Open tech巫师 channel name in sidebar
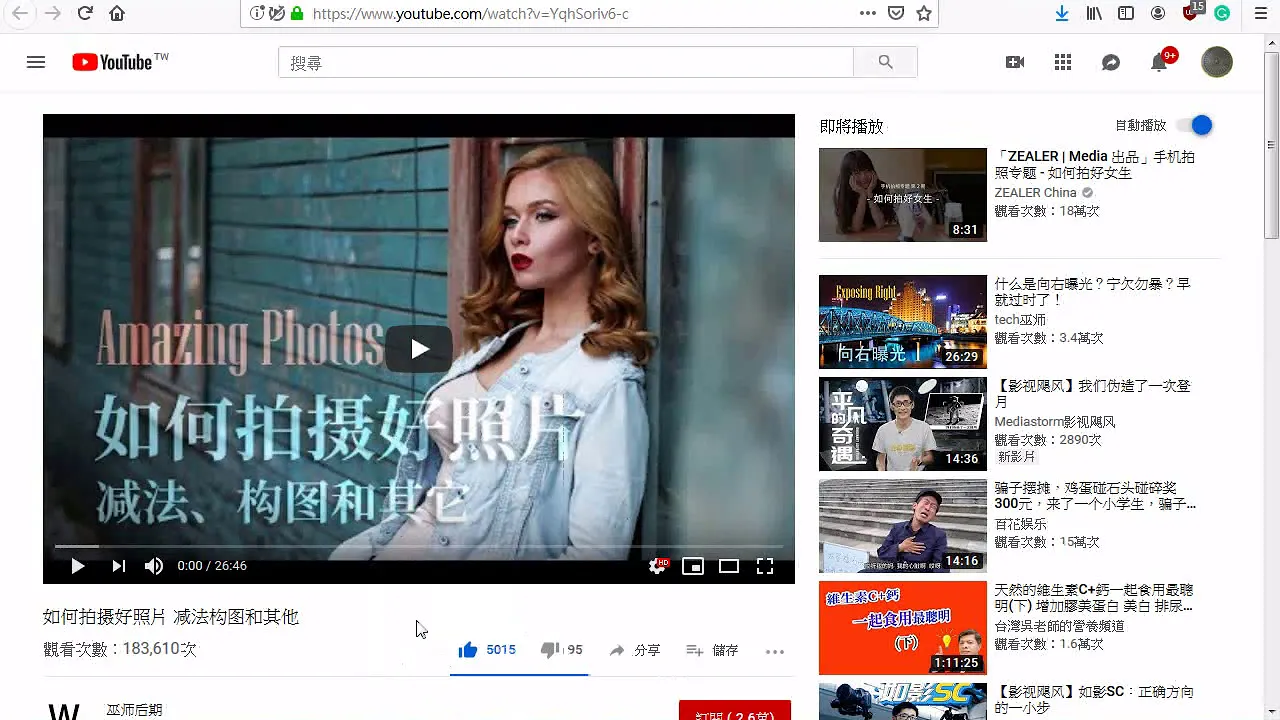The height and width of the screenshot is (720, 1280). [1022, 320]
